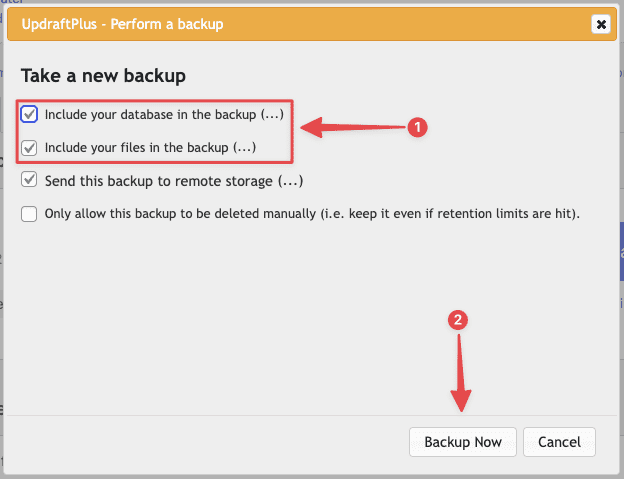Viewport: 624px width, 479px height.
Task: Click the red numbered circle 2
Action: (x=459, y=321)
